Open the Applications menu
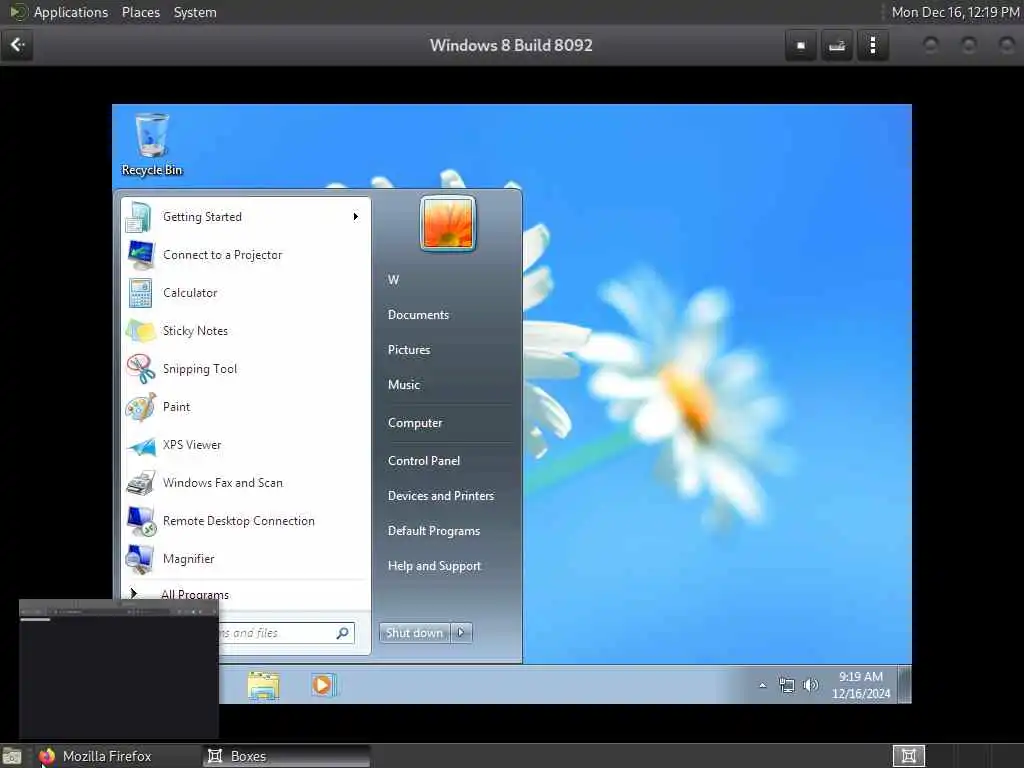Viewport: 1024px width, 768px height. [71, 12]
